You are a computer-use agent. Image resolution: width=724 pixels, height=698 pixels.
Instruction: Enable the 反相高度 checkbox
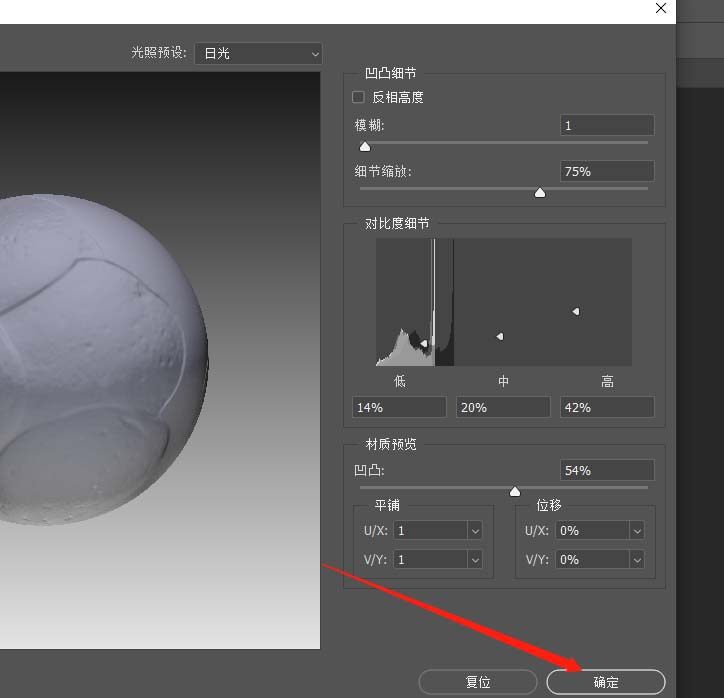pos(358,97)
